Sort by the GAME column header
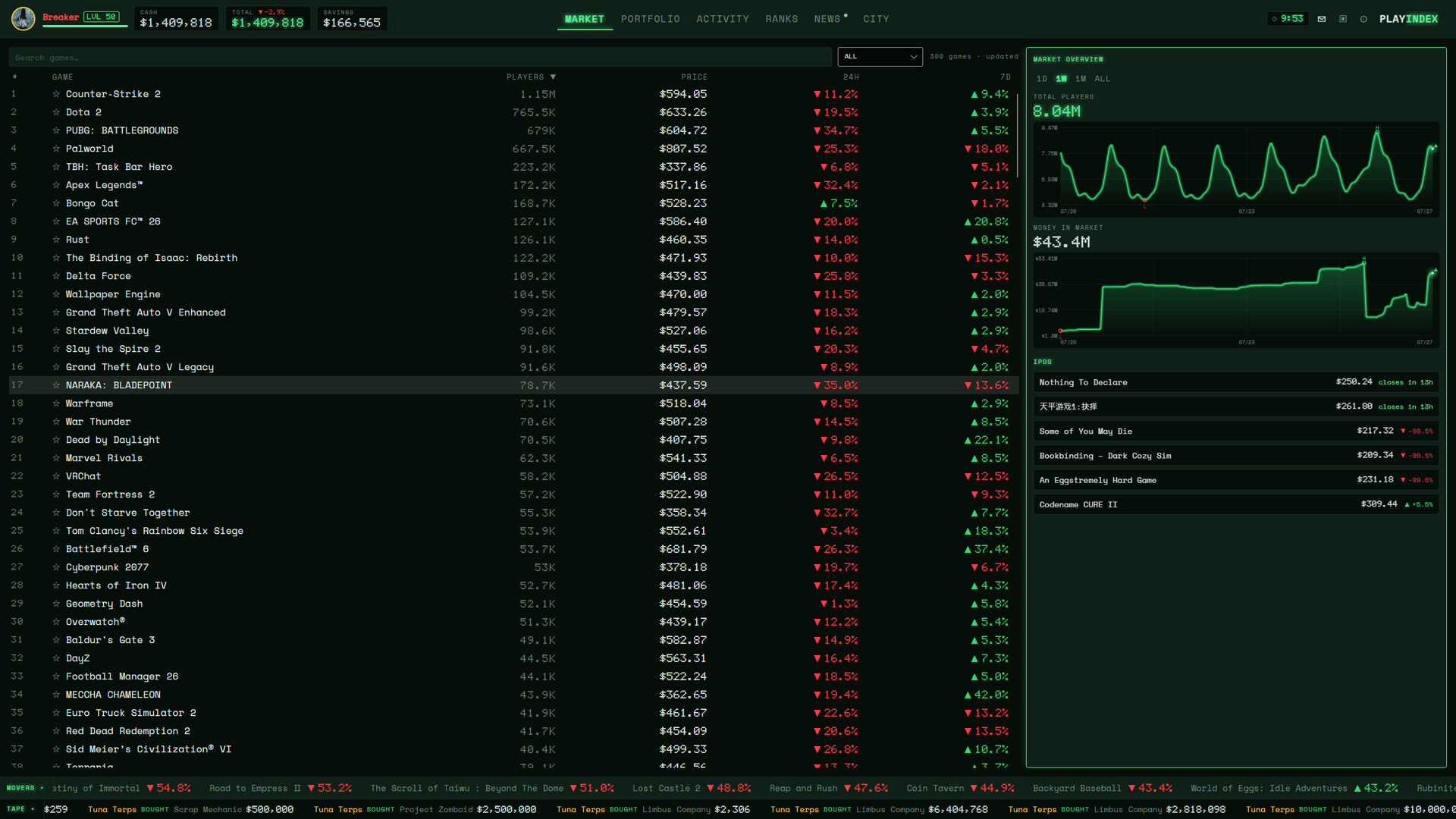Viewport: 1456px width, 819px height. click(x=62, y=77)
